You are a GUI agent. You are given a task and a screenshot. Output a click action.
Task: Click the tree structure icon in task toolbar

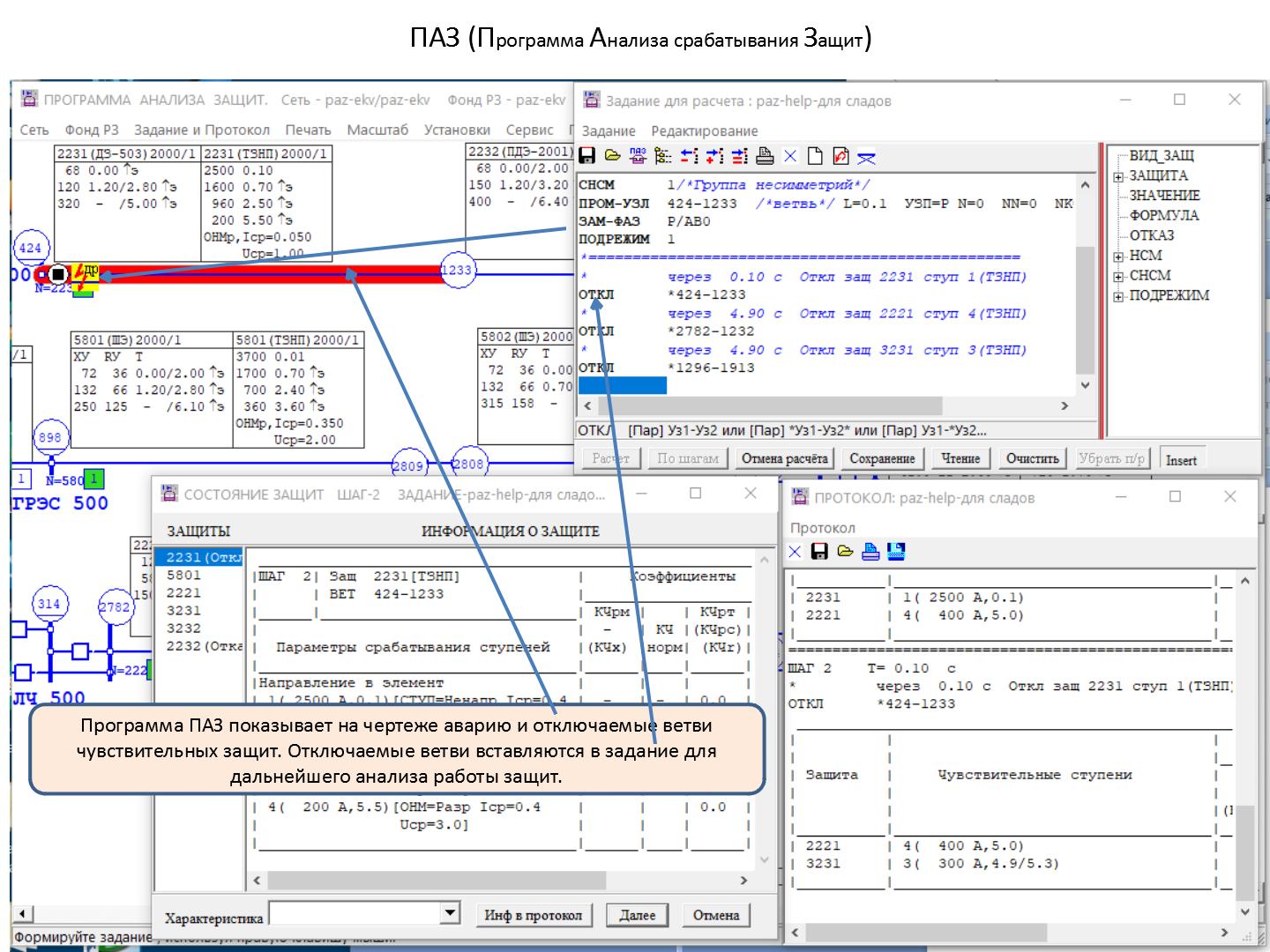coord(663,157)
